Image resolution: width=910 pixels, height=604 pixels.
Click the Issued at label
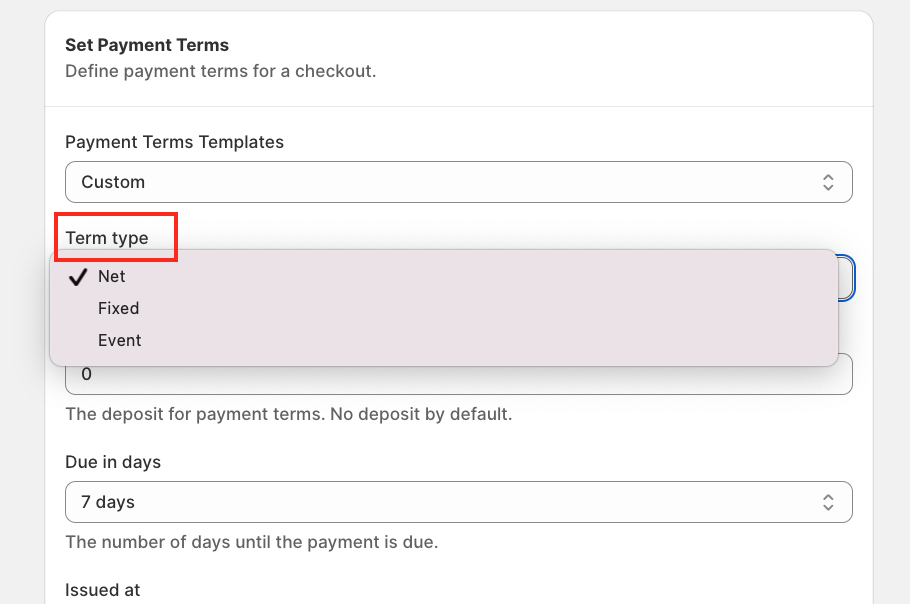pyautogui.click(x=103, y=590)
